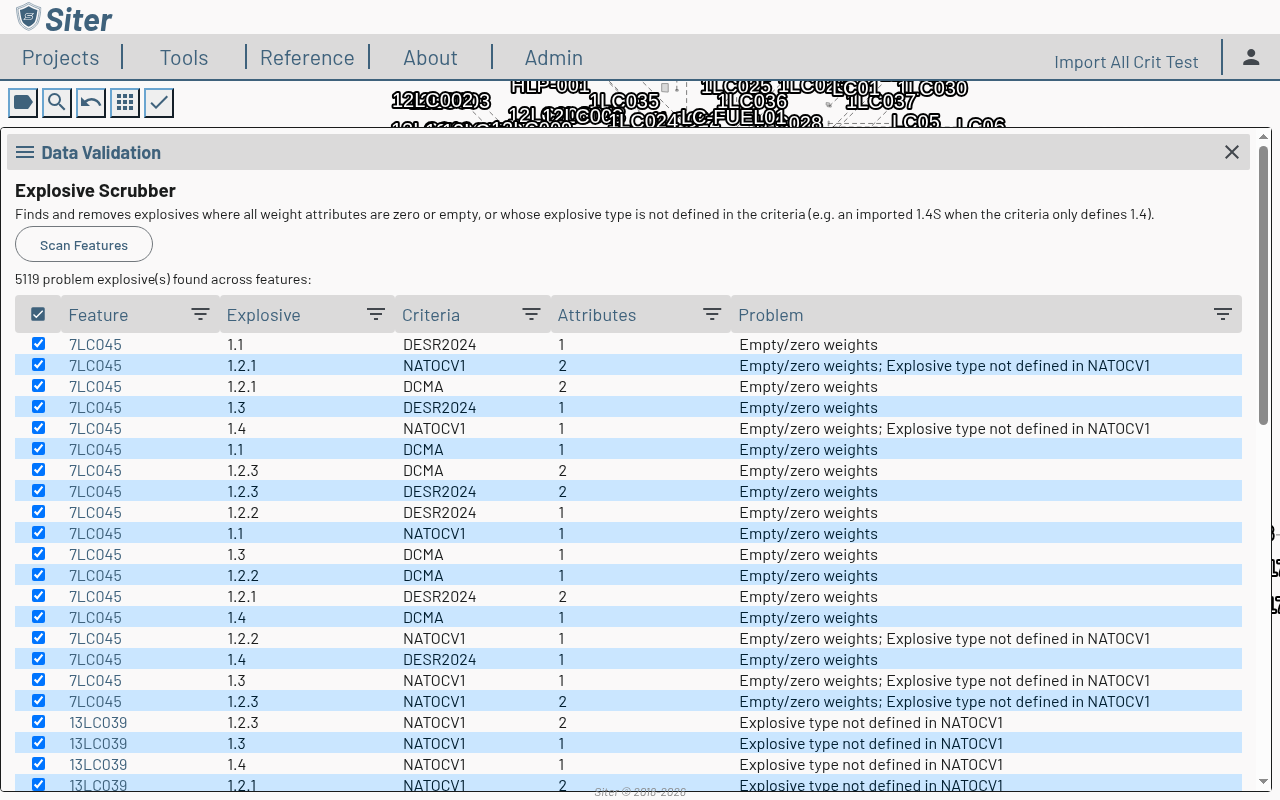Sort by the Criteria column header
Viewport: 1280px width, 800px height.
pyautogui.click(x=431, y=315)
